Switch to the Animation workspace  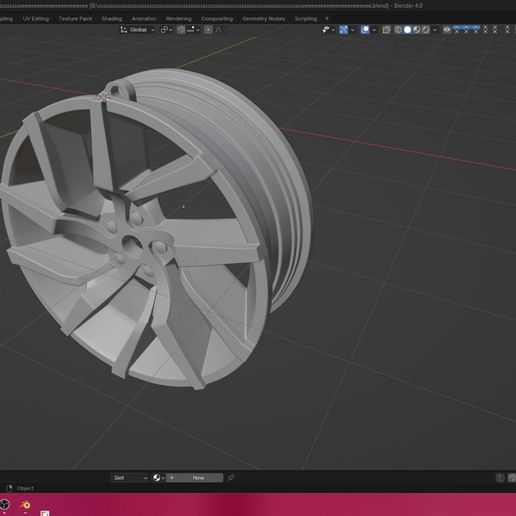[x=144, y=19]
